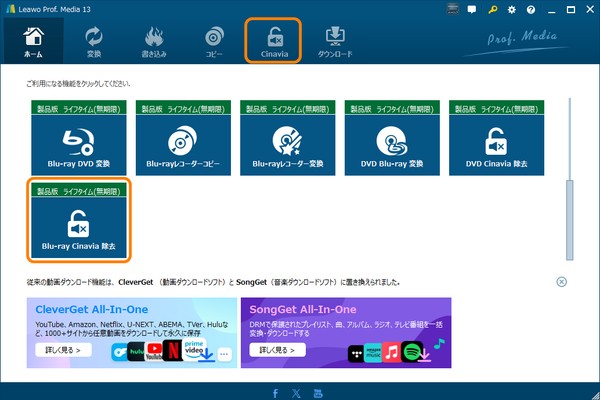
Task: Click the Hulu logo in the CleverGet banner
Action: pyautogui.click(x=136, y=351)
